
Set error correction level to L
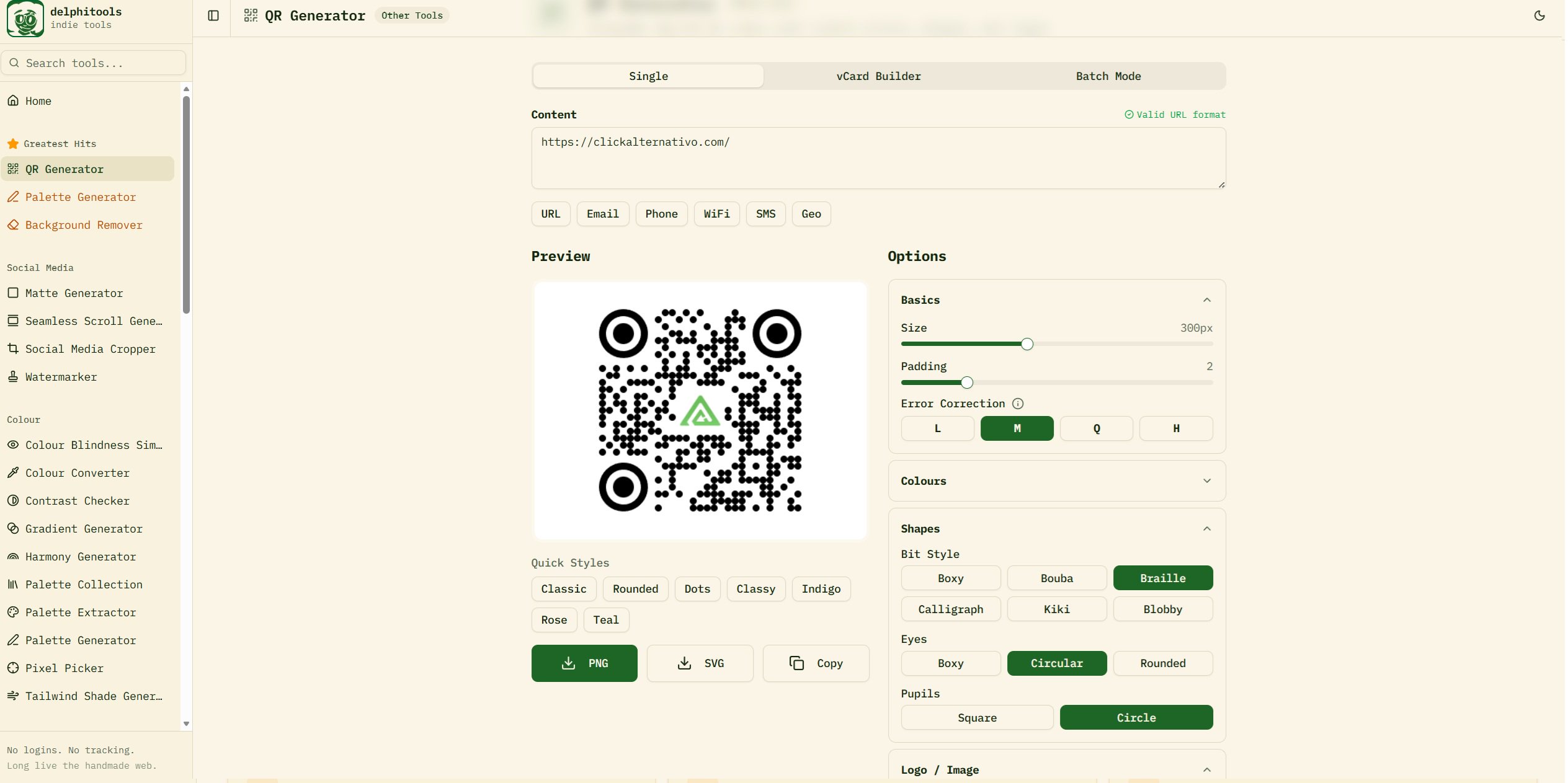pyautogui.click(x=937, y=428)
